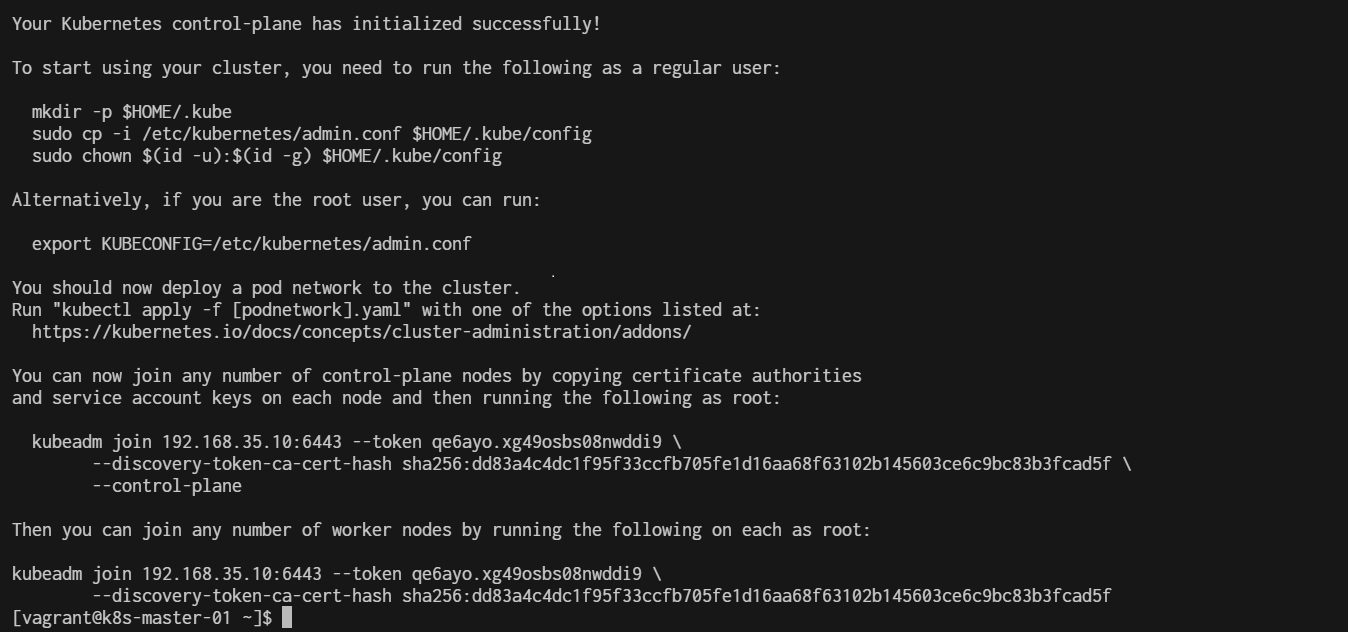Select the 'sudo cp -i' command line
The width and height of the screenshot is (1348, 632).
[x=311, y=134]
